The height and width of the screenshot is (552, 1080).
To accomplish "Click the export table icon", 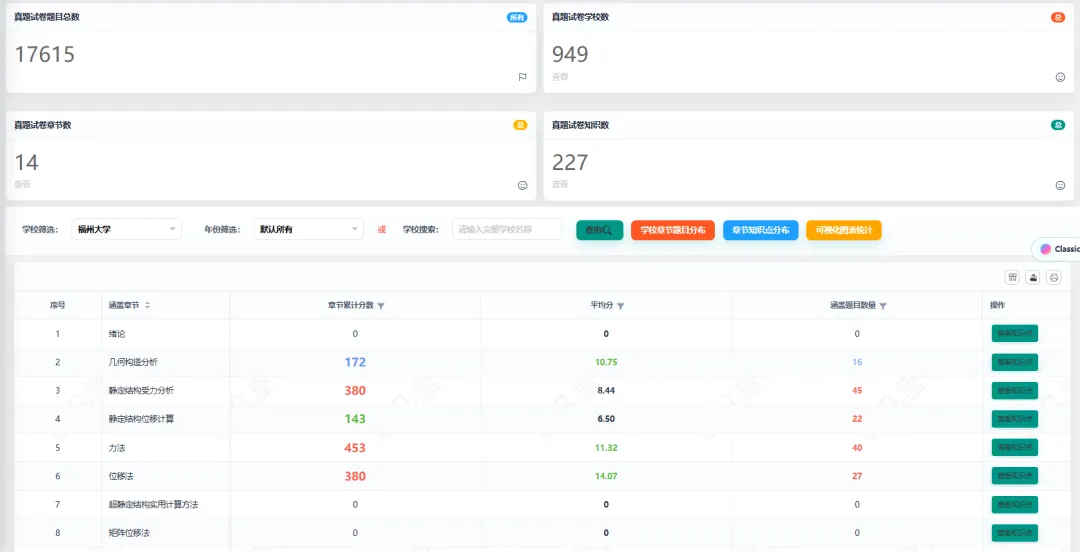I will tap(1033, 277).
